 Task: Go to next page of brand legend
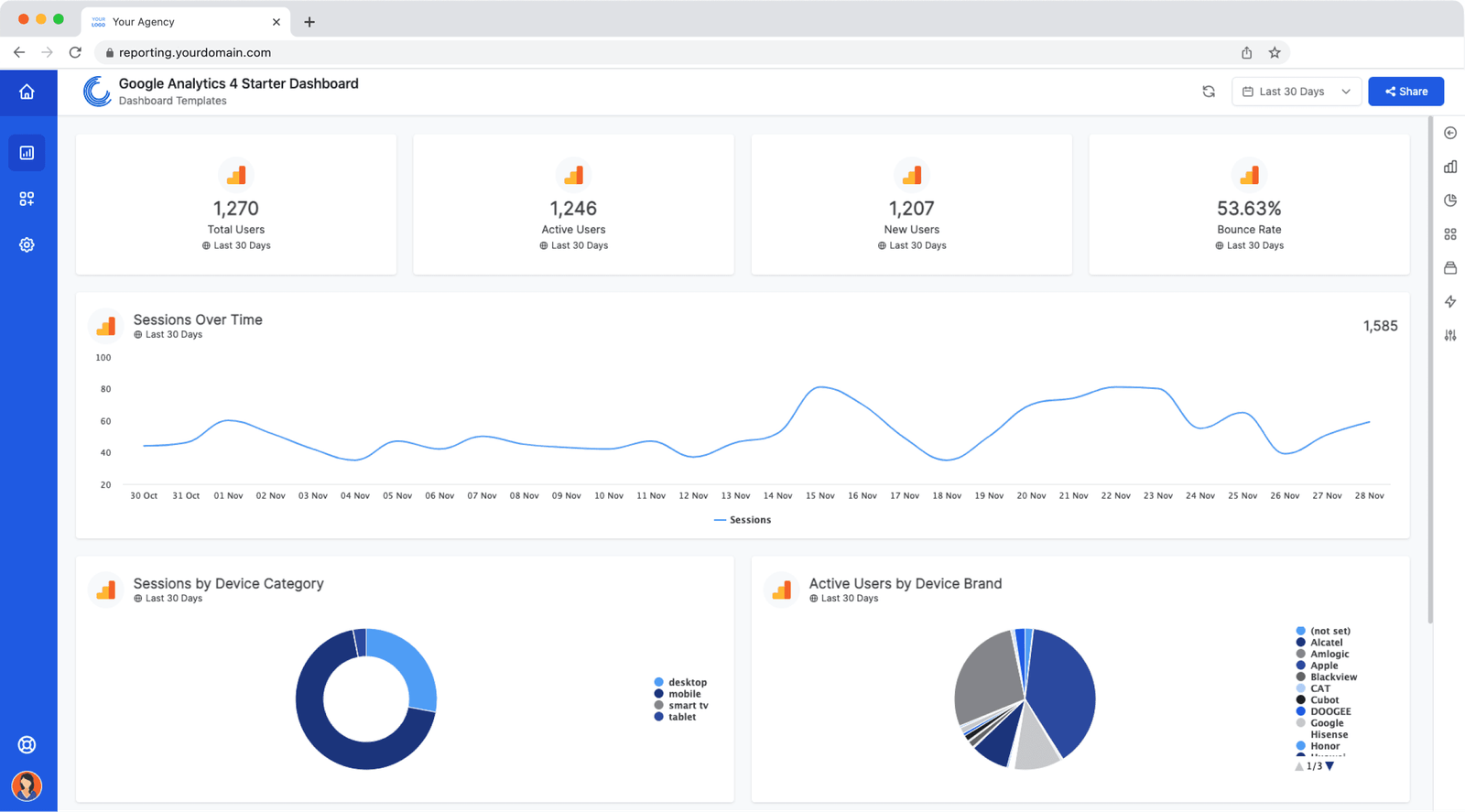point(1330,766)
